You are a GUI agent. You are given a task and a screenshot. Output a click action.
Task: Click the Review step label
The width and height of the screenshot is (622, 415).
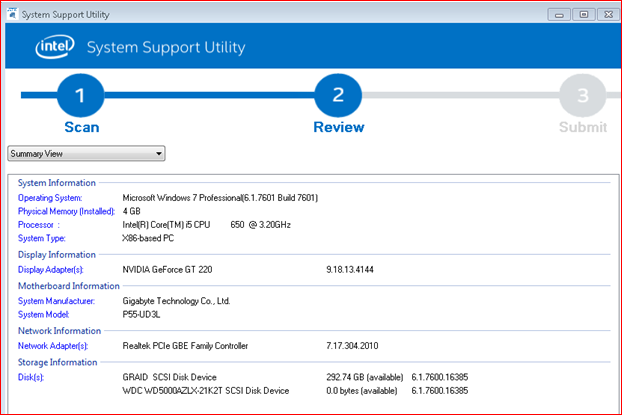[339, 127]
